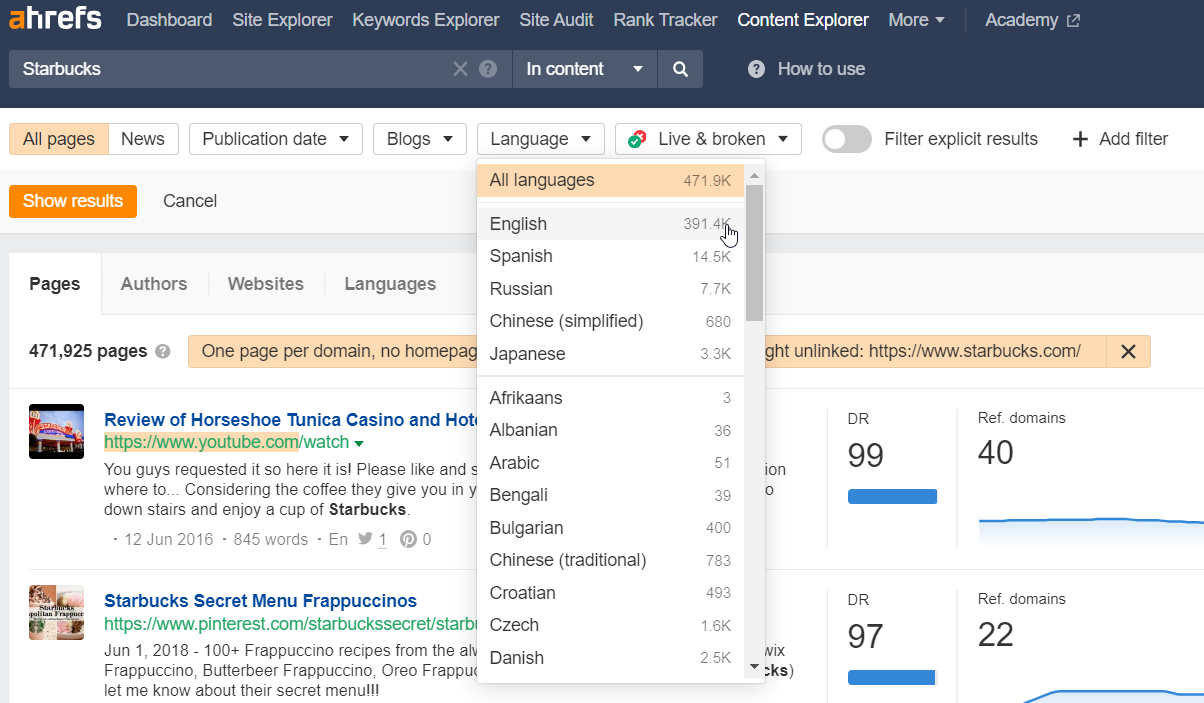
Task: Select Czech language
Action: click(x=611, y=625)
